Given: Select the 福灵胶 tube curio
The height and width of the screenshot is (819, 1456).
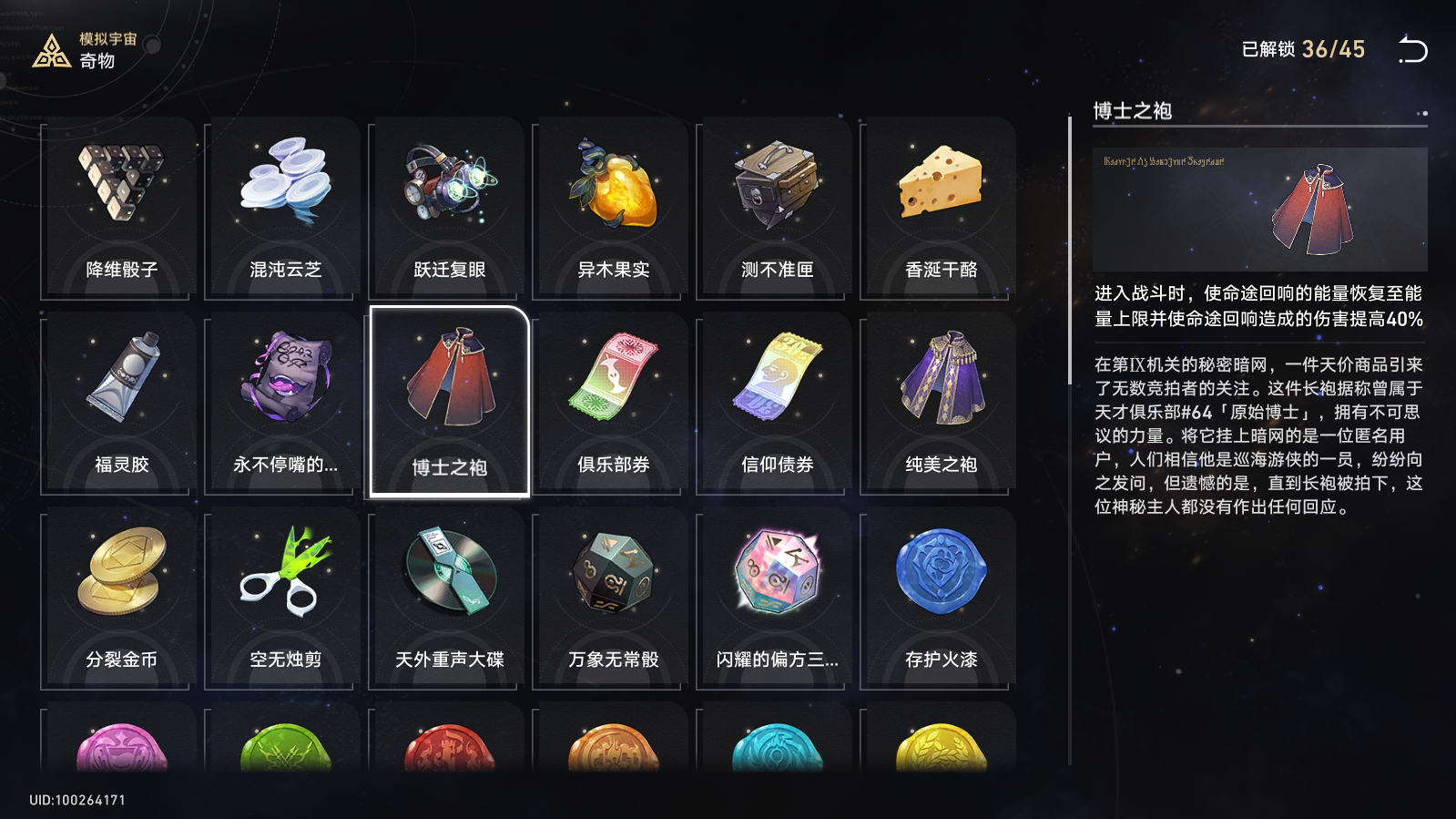Looking at the screenshot, I should [x=119, y=403].
